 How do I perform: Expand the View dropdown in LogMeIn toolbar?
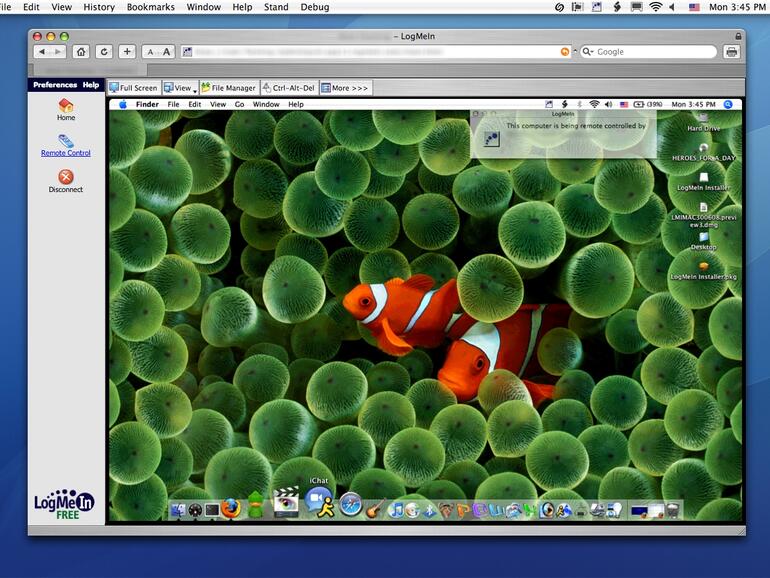tap(180, 88)
